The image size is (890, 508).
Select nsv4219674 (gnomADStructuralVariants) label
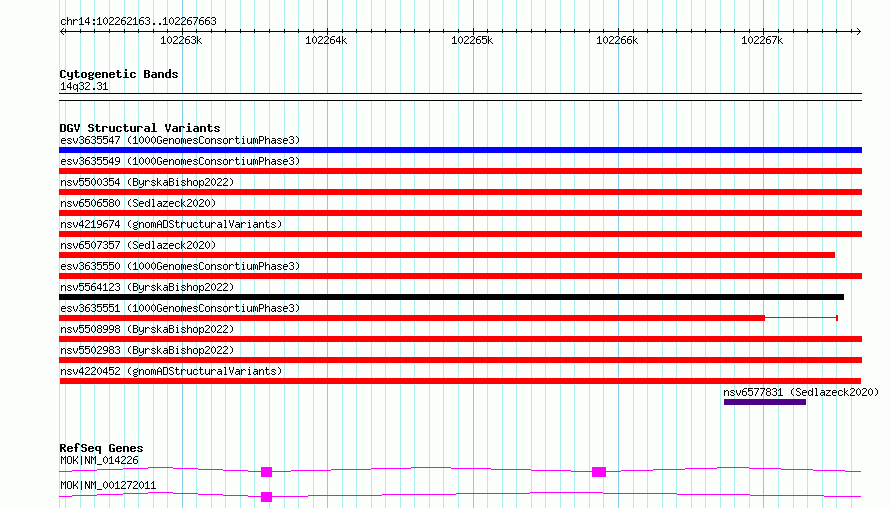pyautogui.click(x=171, y=224)
